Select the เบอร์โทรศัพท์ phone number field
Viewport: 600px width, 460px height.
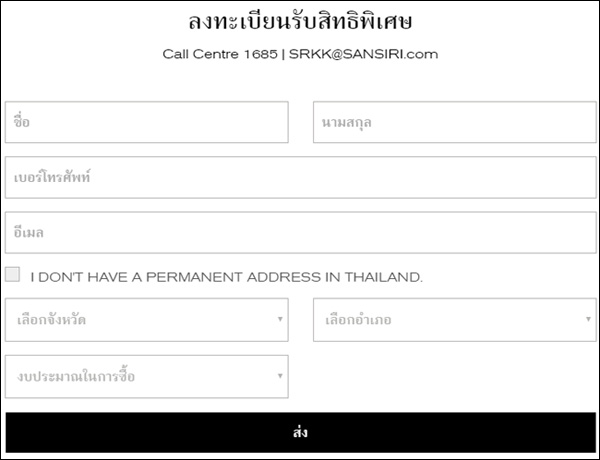click(300, 177)
